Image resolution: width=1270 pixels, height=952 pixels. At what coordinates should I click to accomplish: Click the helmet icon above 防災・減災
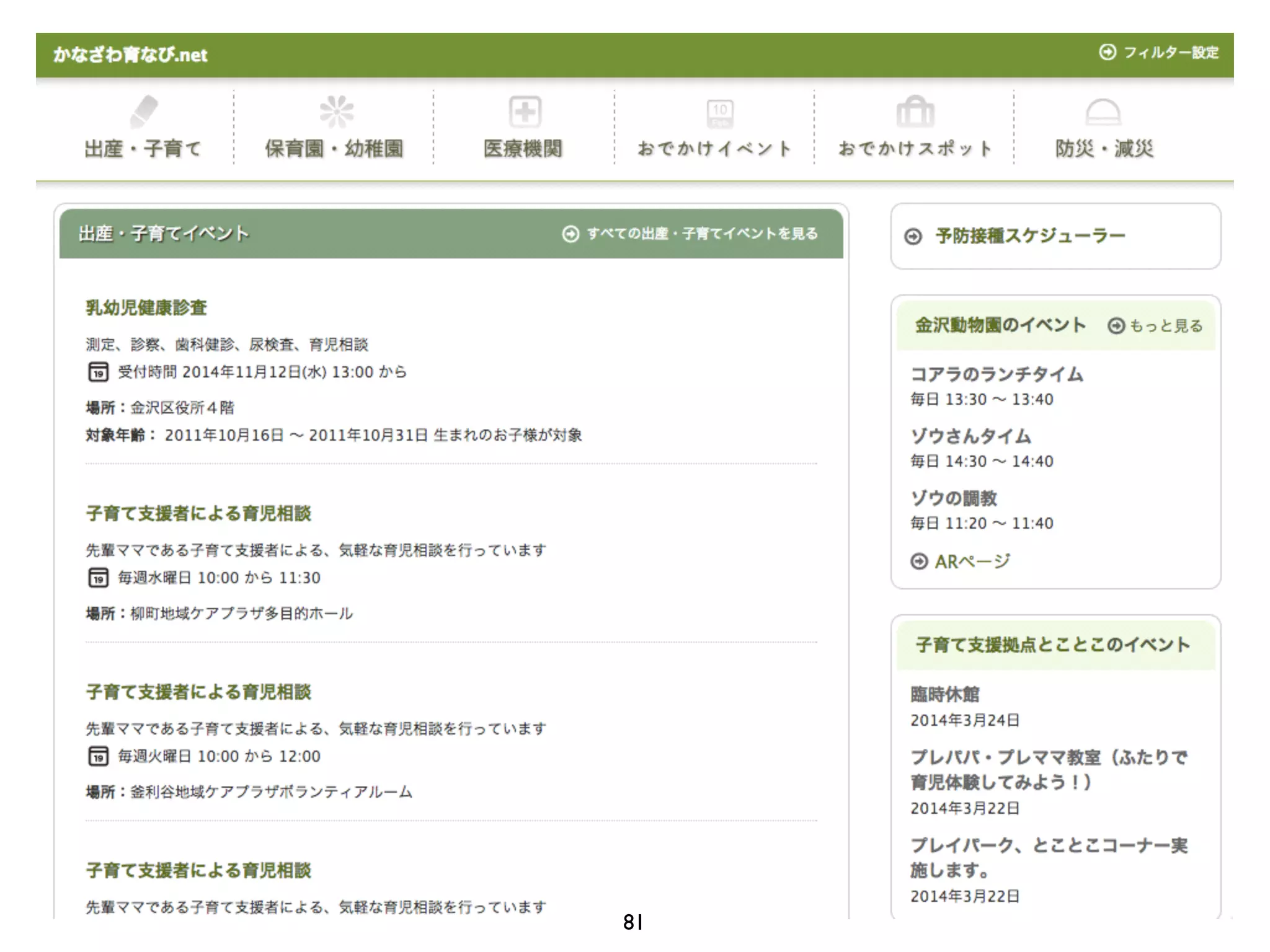pyautogui.click(x=1103, y=113)
